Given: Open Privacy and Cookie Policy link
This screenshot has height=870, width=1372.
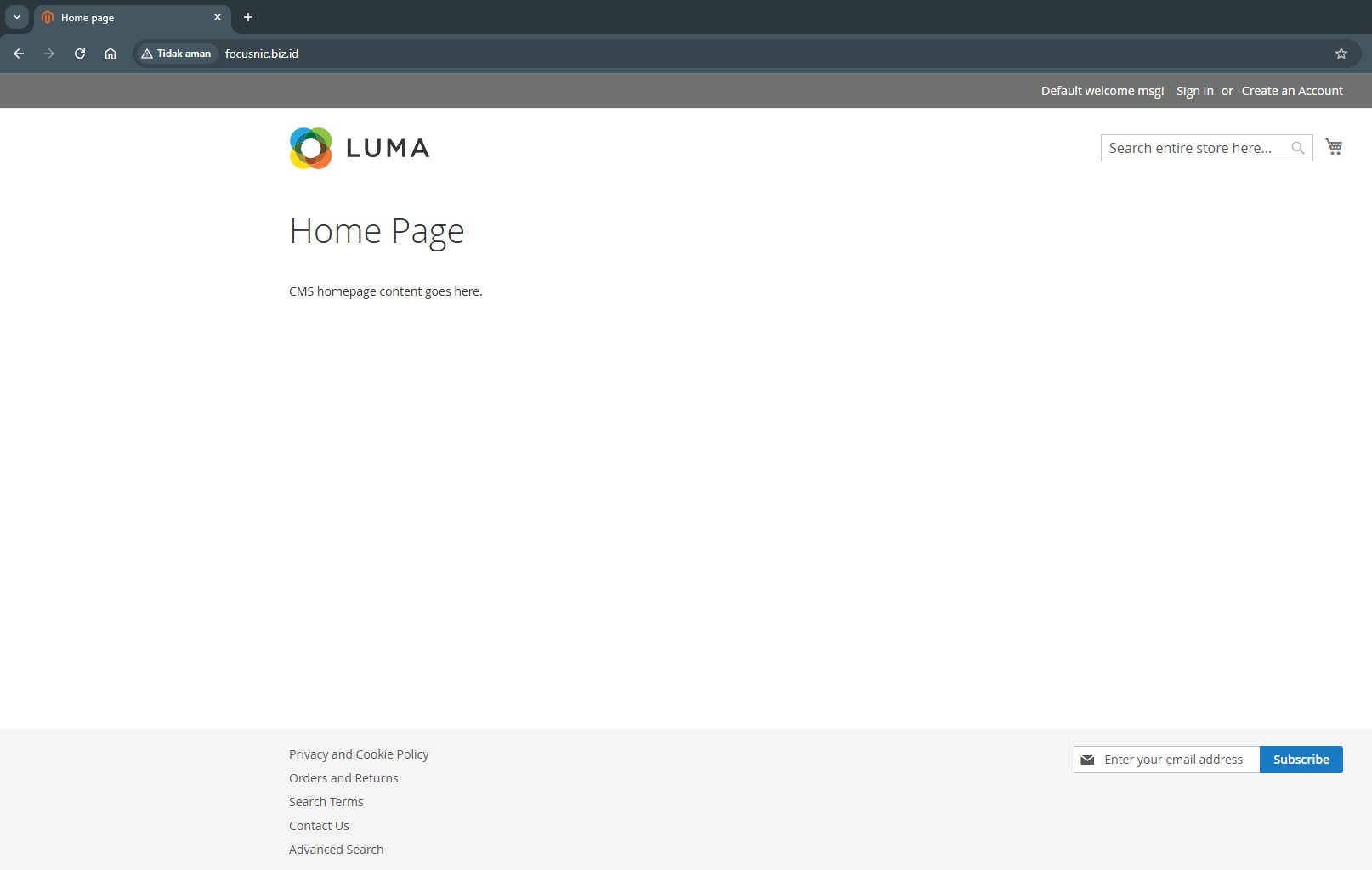Looking at the screenshot, I should tap(359, 754).
